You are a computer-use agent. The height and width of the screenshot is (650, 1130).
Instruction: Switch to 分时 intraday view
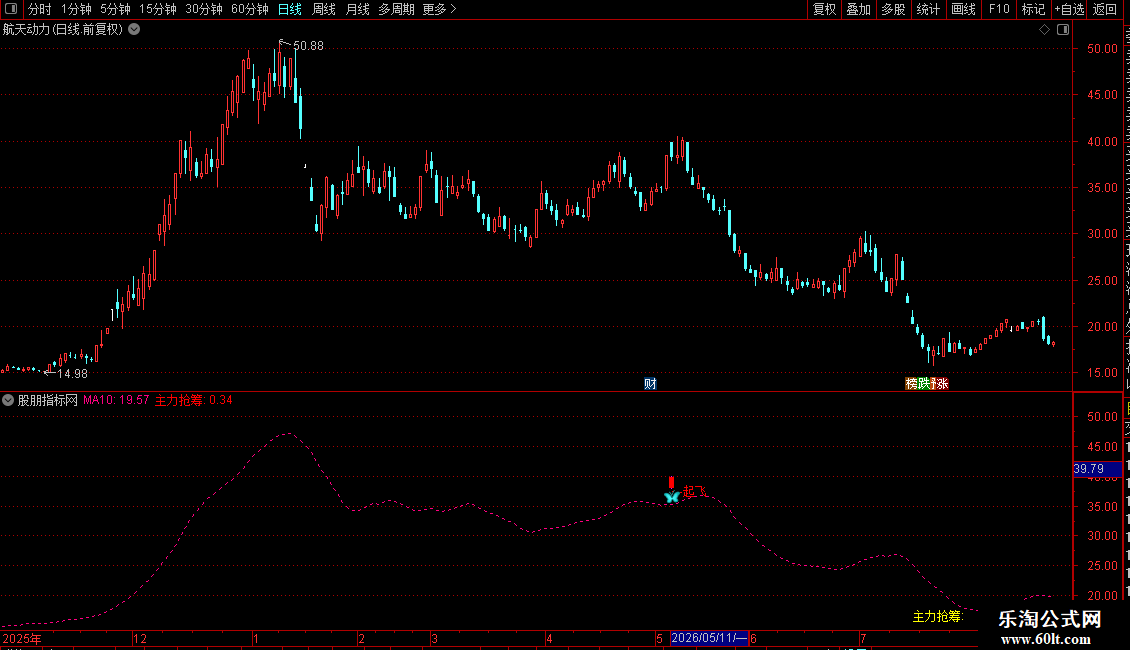tap(40, 9)
